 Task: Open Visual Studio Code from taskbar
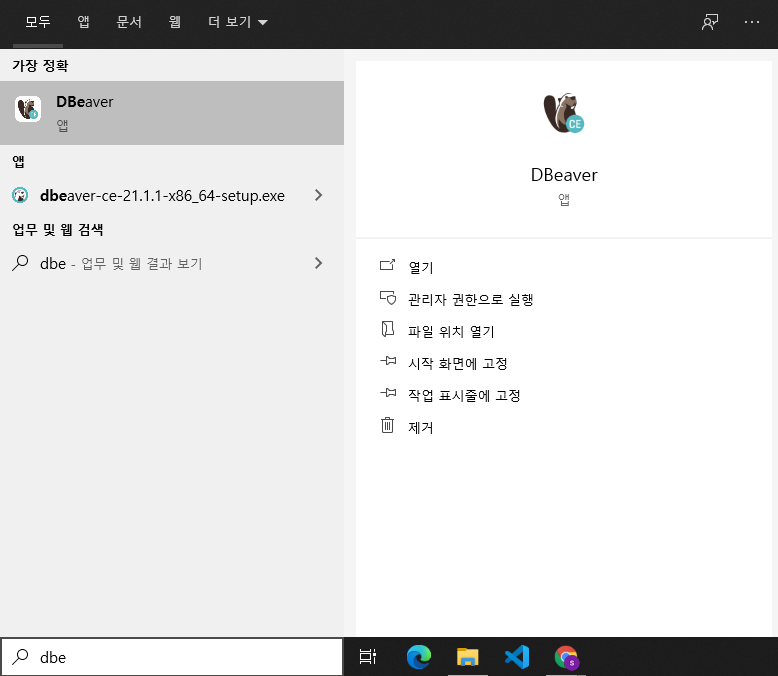click(x=517, y=657)
